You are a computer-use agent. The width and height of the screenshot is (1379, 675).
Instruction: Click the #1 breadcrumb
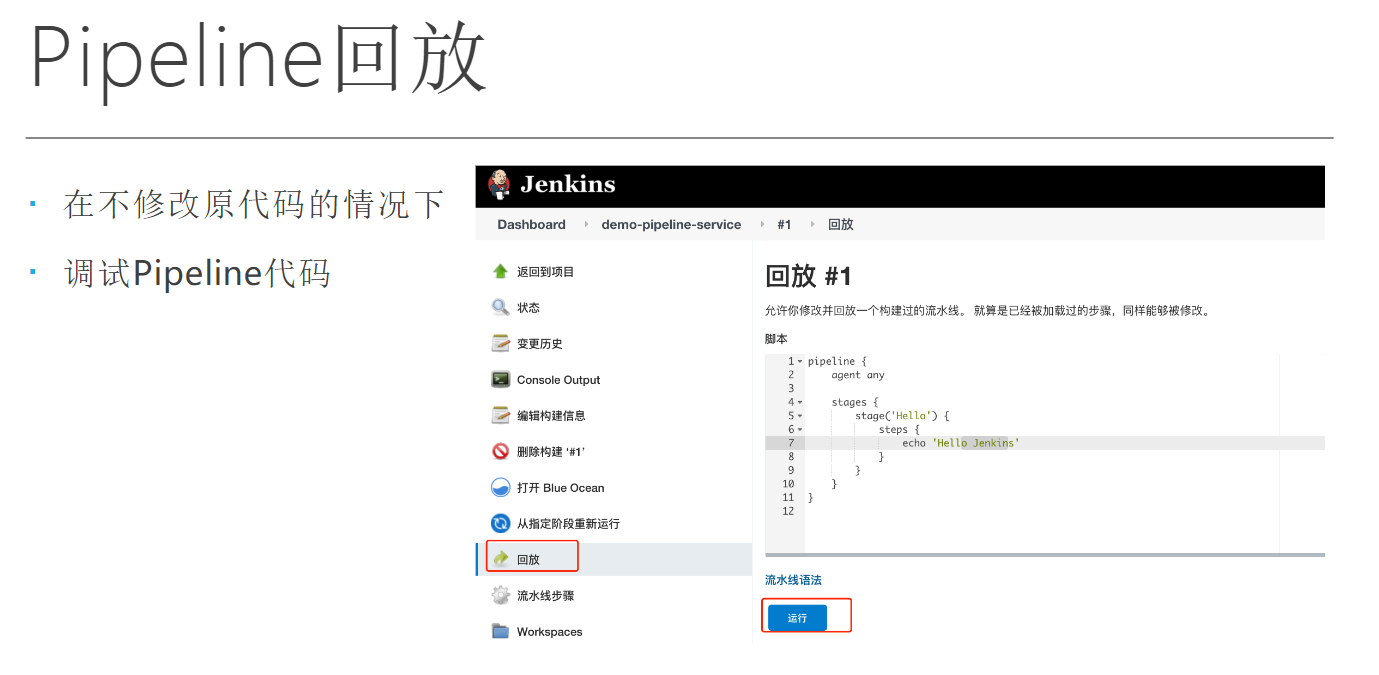(x=784, y=224)
